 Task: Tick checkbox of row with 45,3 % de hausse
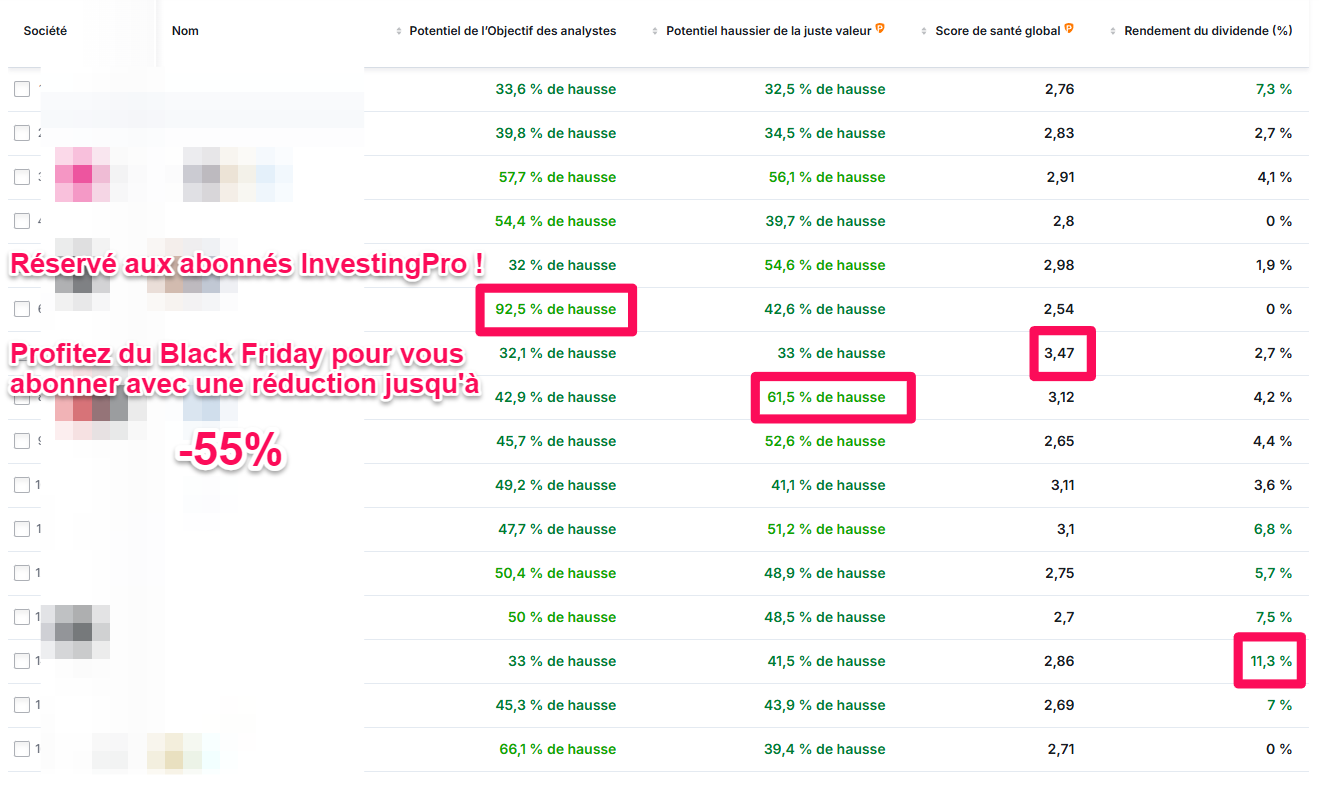click(22, 705)
